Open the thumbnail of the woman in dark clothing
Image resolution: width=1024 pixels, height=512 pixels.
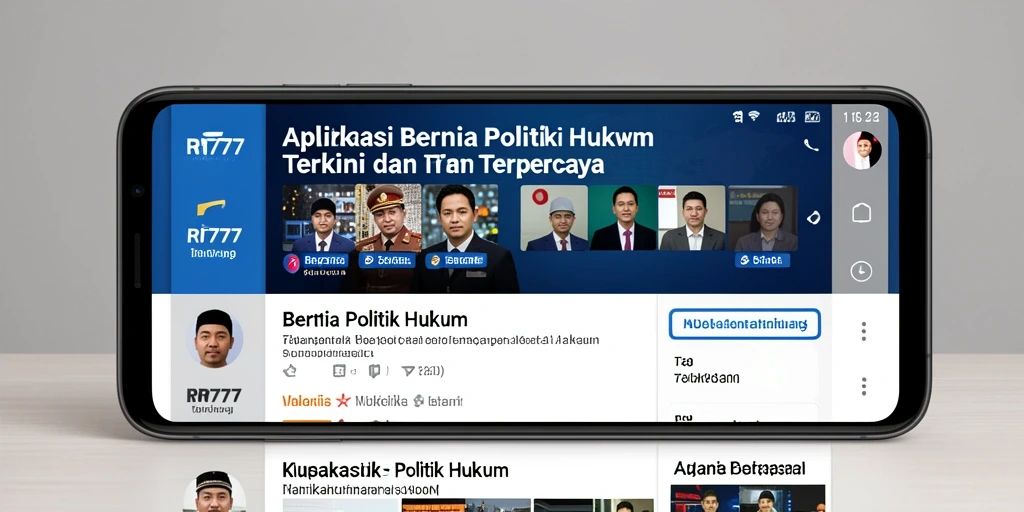pyautogui.click(x=763, y=218)
